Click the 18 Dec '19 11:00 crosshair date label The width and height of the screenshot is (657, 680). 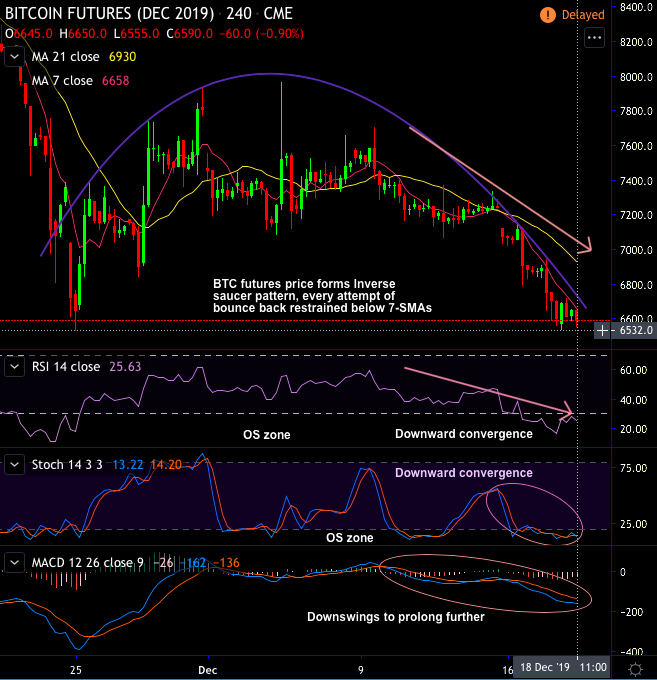562,667
